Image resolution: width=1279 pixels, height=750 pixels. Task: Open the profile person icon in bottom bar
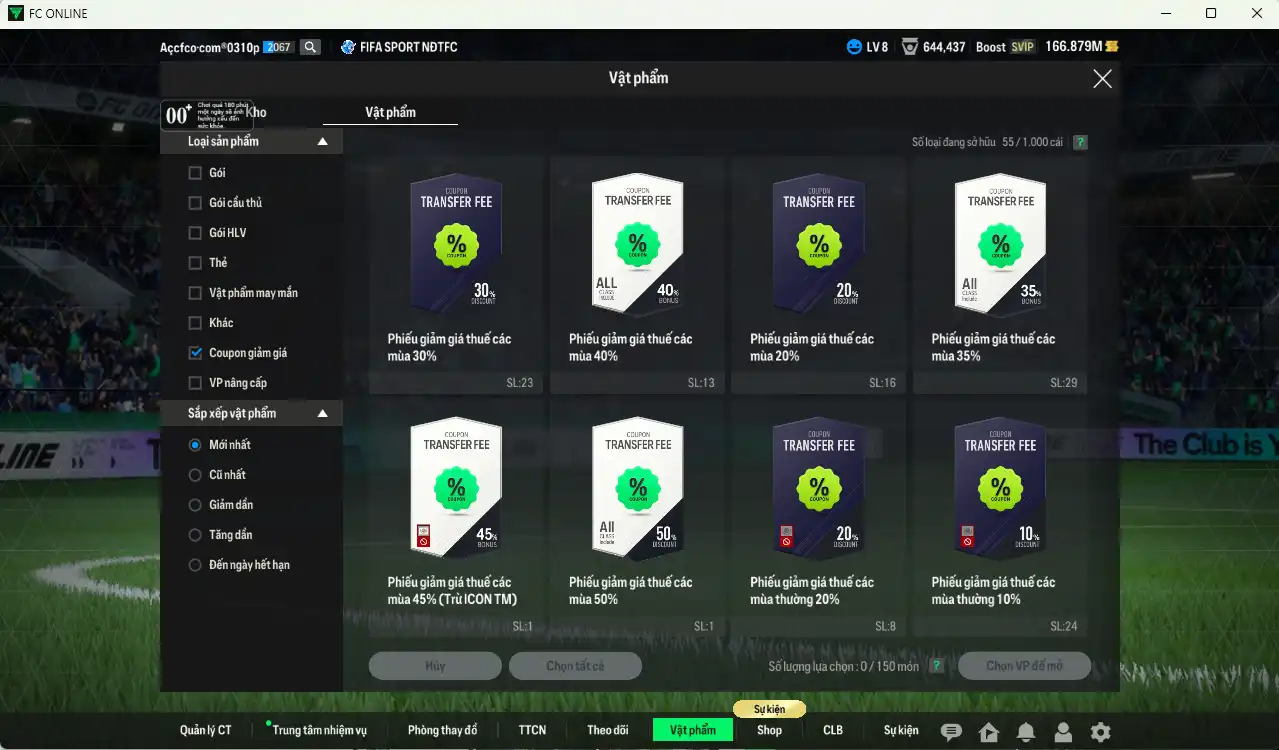click(1063, 732)
